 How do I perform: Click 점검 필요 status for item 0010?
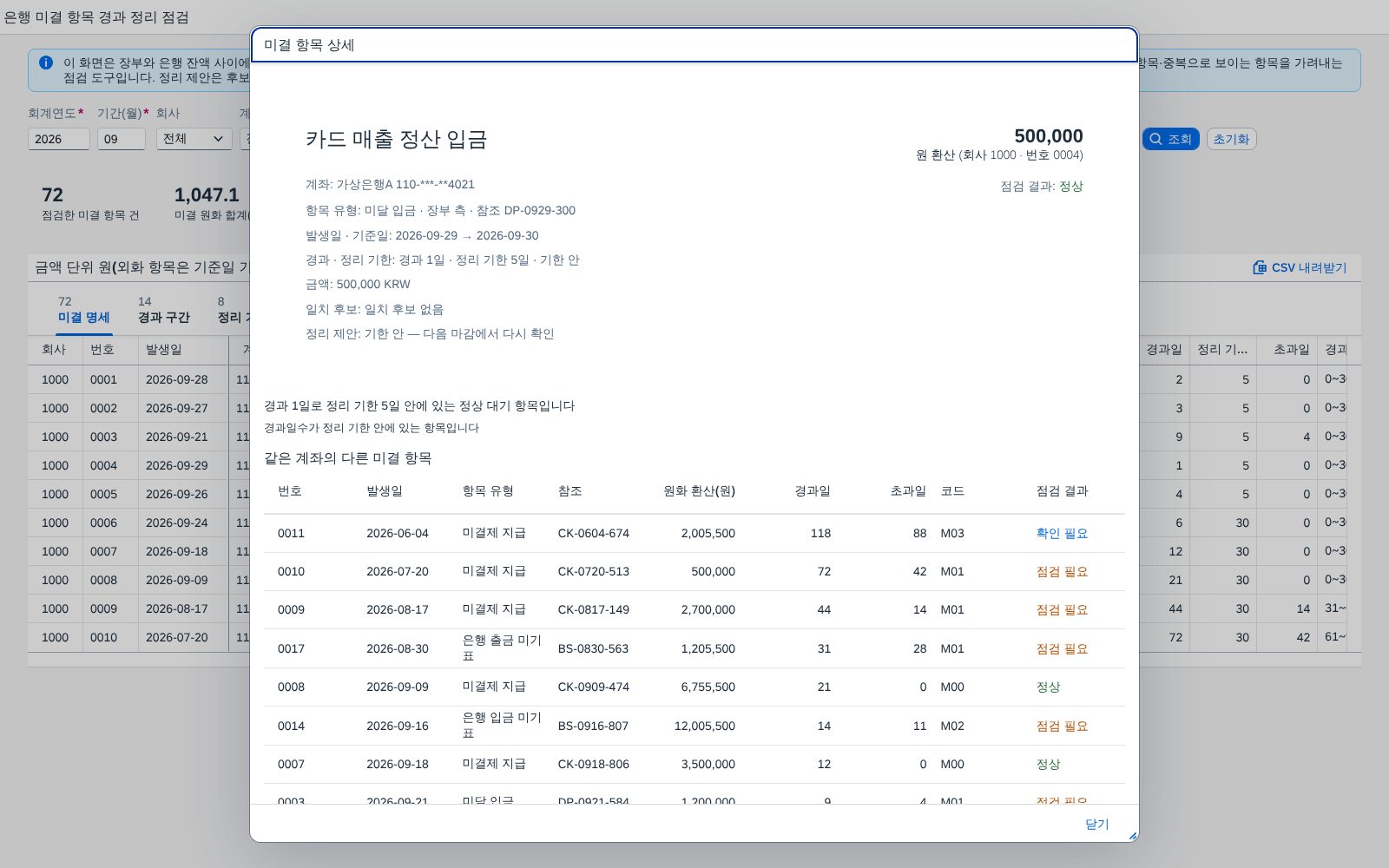(x=1062, y=571)
